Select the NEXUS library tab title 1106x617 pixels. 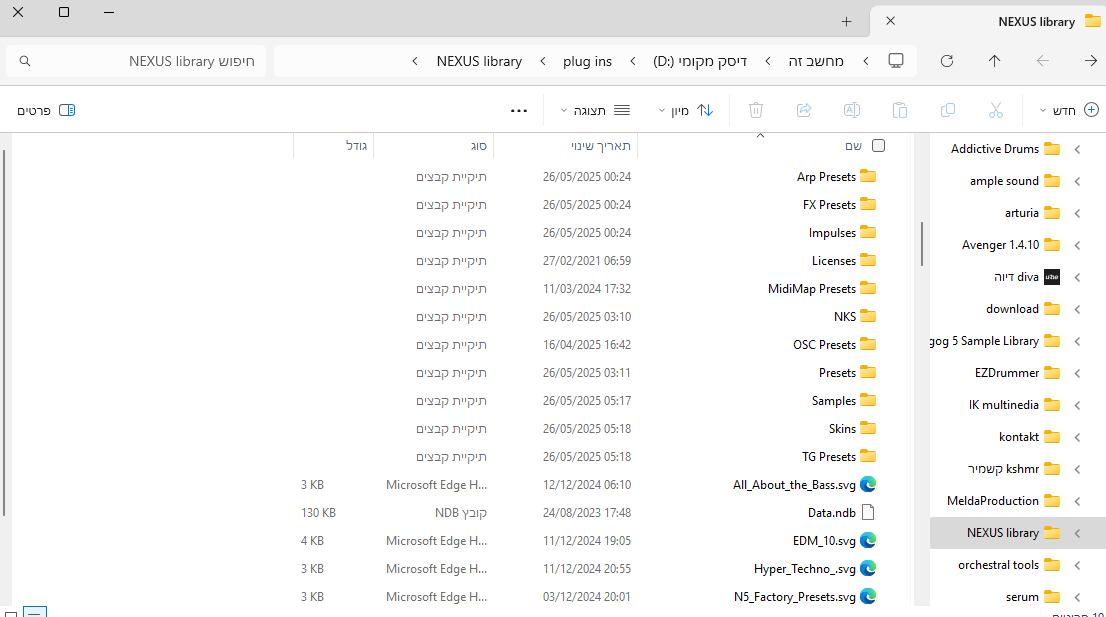coord(1036,22)
